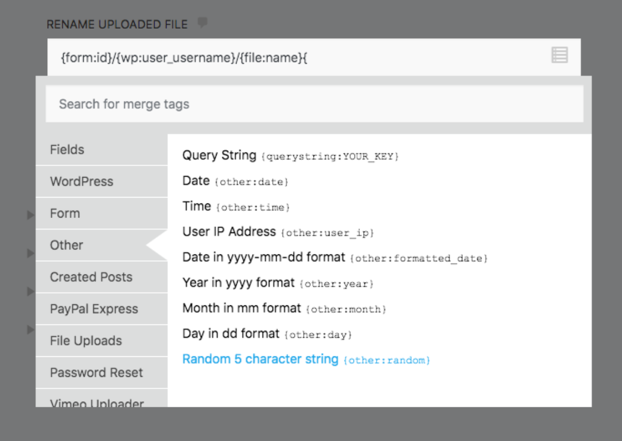The image size is (622, 441).
Task: Open the Form merge tag category
Action: click(101, 213)
